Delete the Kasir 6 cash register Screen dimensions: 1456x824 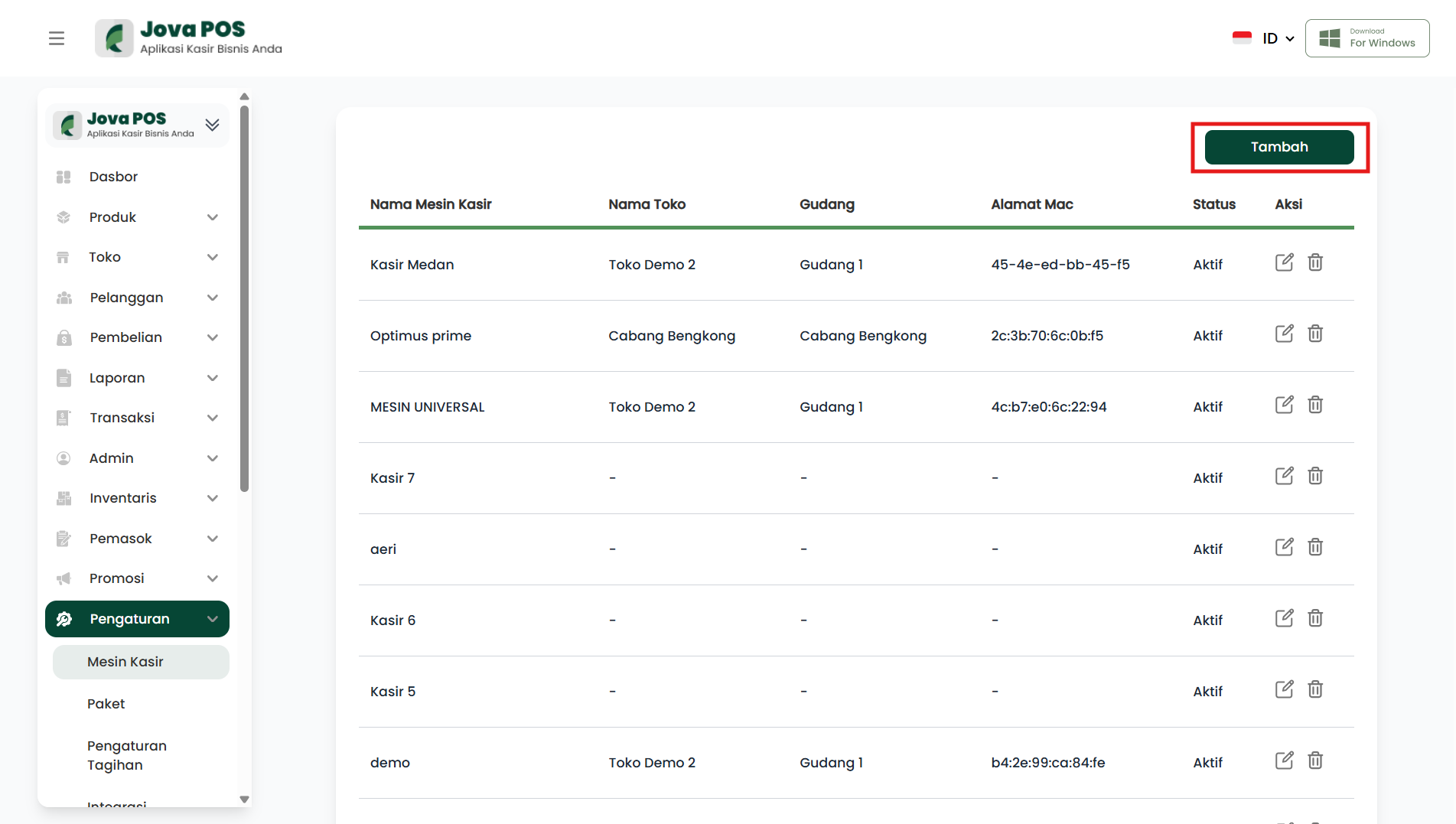pos(1314,618)
